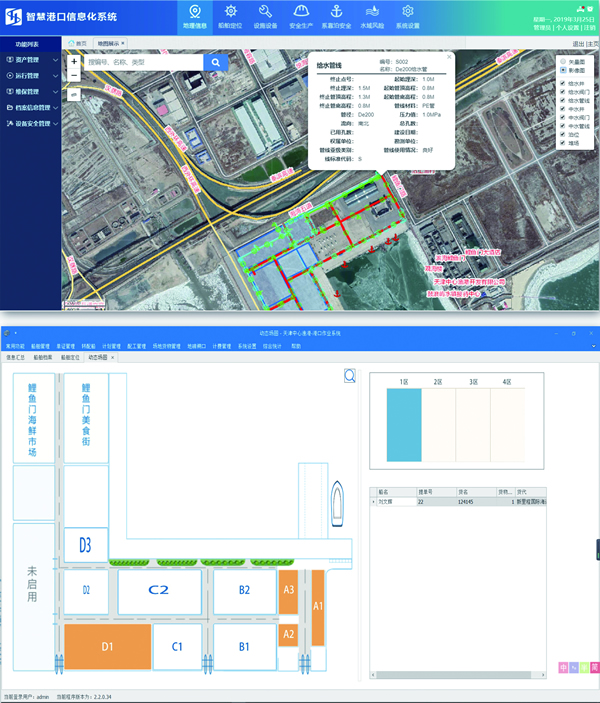Select the blue 1区 zone block
The width and height of the screenshot is (600, 703).
(x=404, y=425)
